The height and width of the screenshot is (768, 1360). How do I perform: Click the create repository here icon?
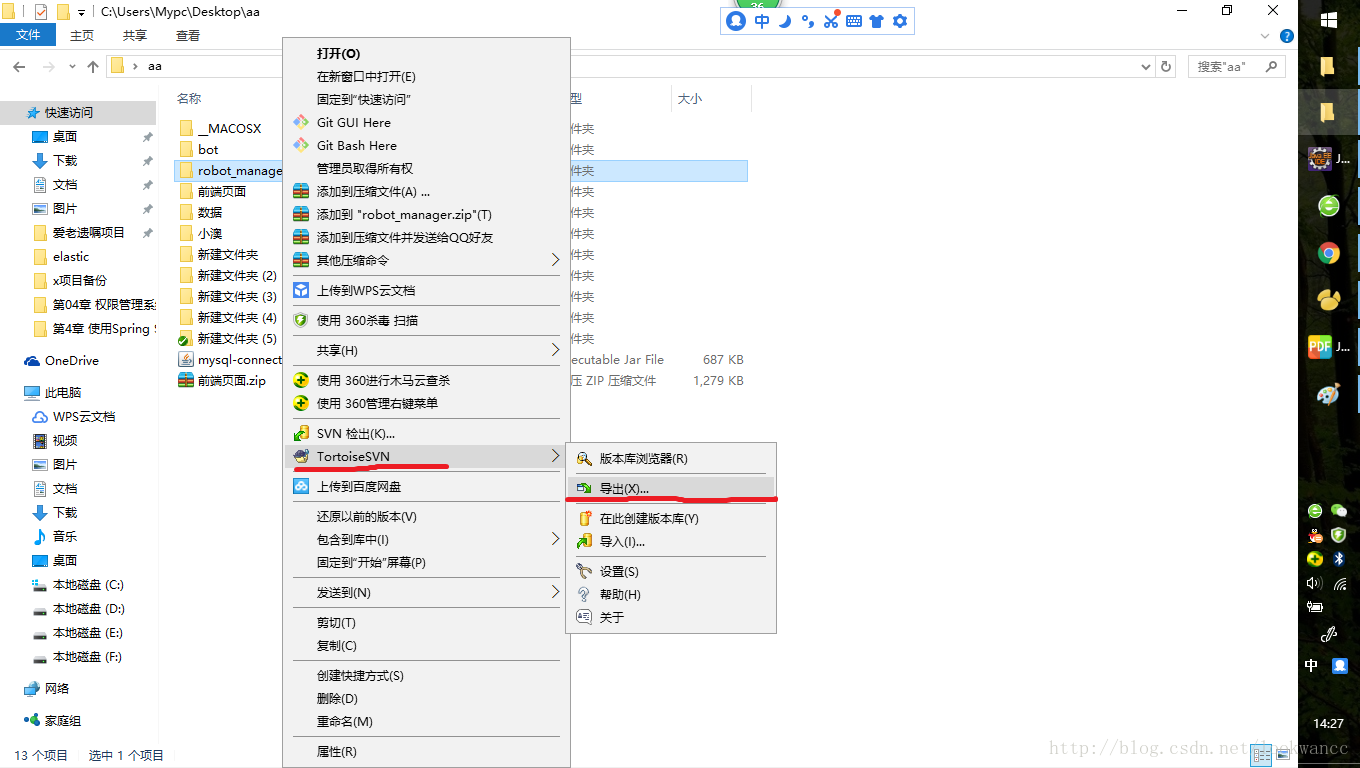(x=584, y=518)
